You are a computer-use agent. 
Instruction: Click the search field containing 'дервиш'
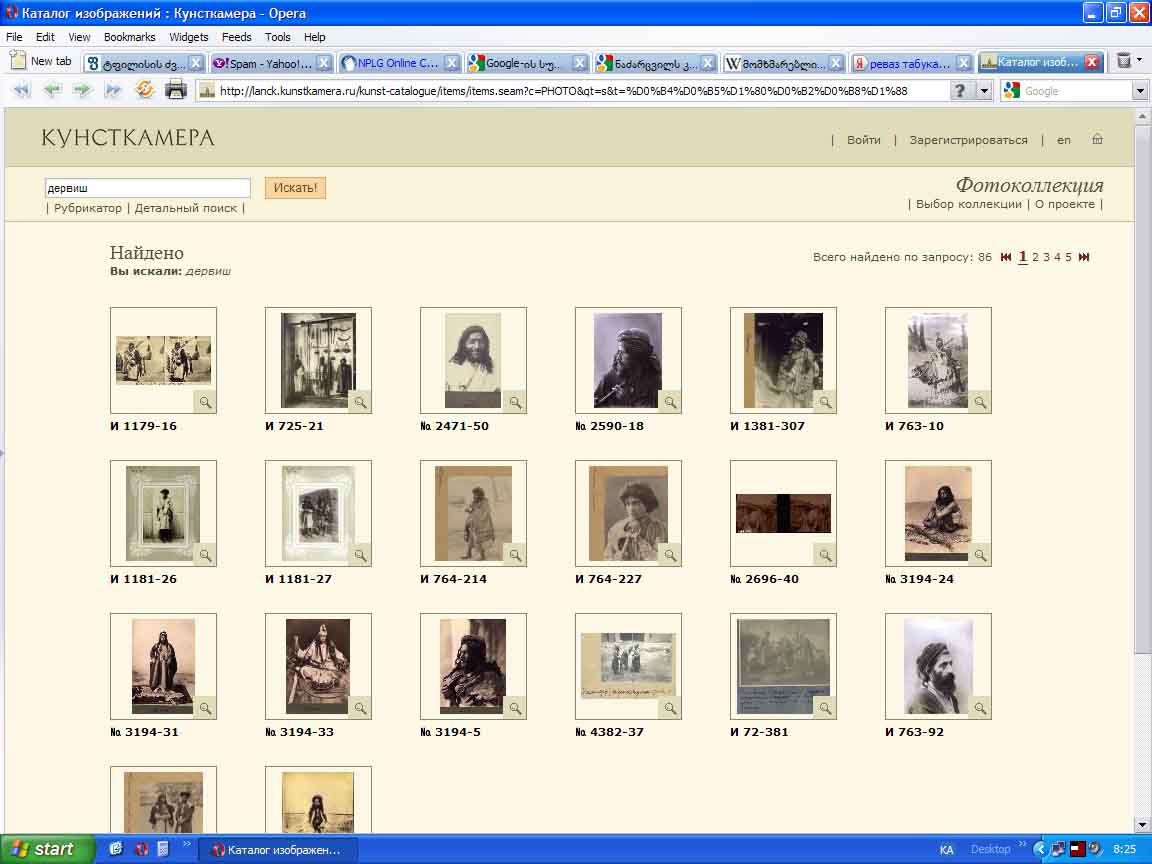pos(148,188)
